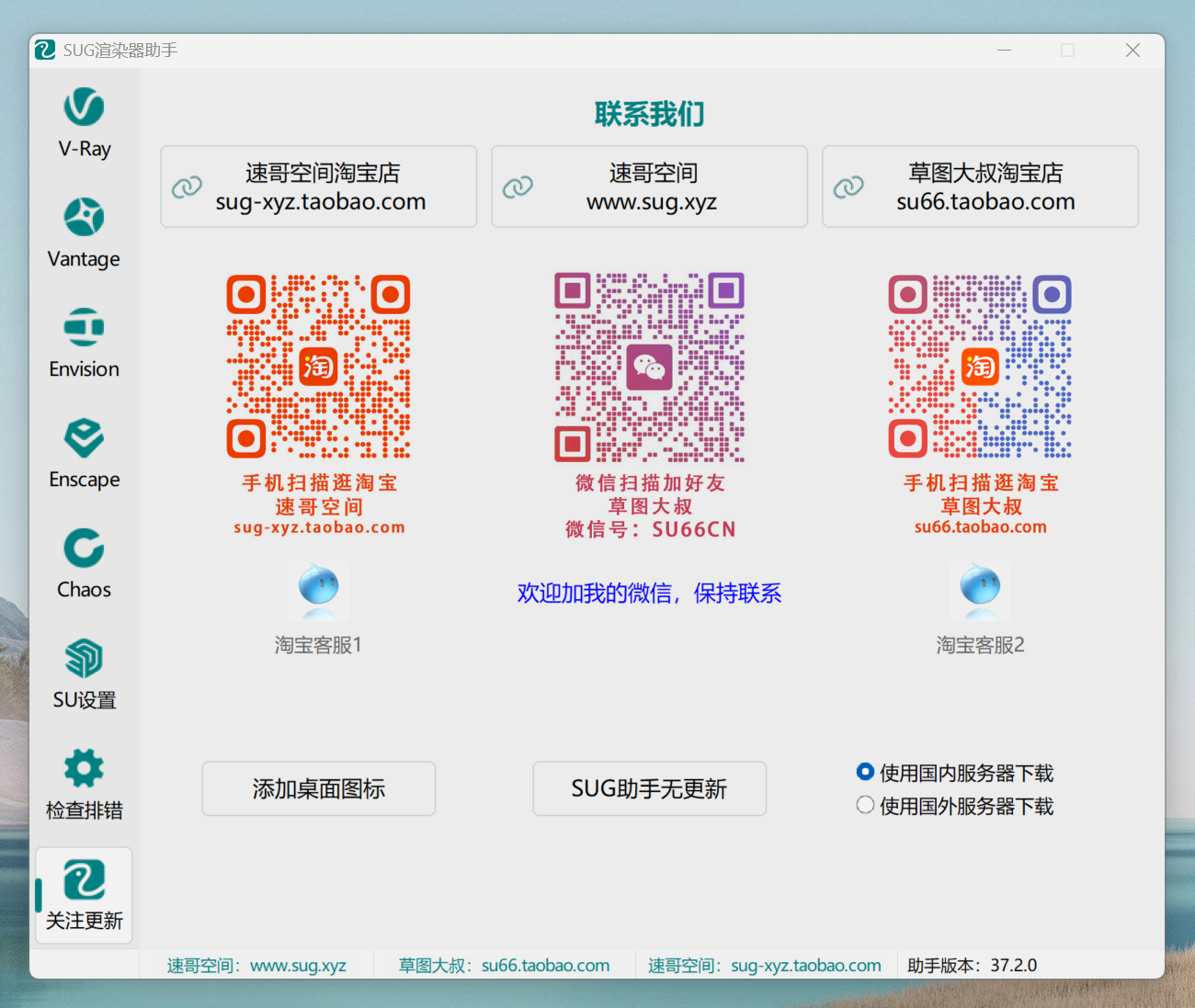
Task: Click the orange 速哥空间 Taobao QR code
Action: coord(318,367)
